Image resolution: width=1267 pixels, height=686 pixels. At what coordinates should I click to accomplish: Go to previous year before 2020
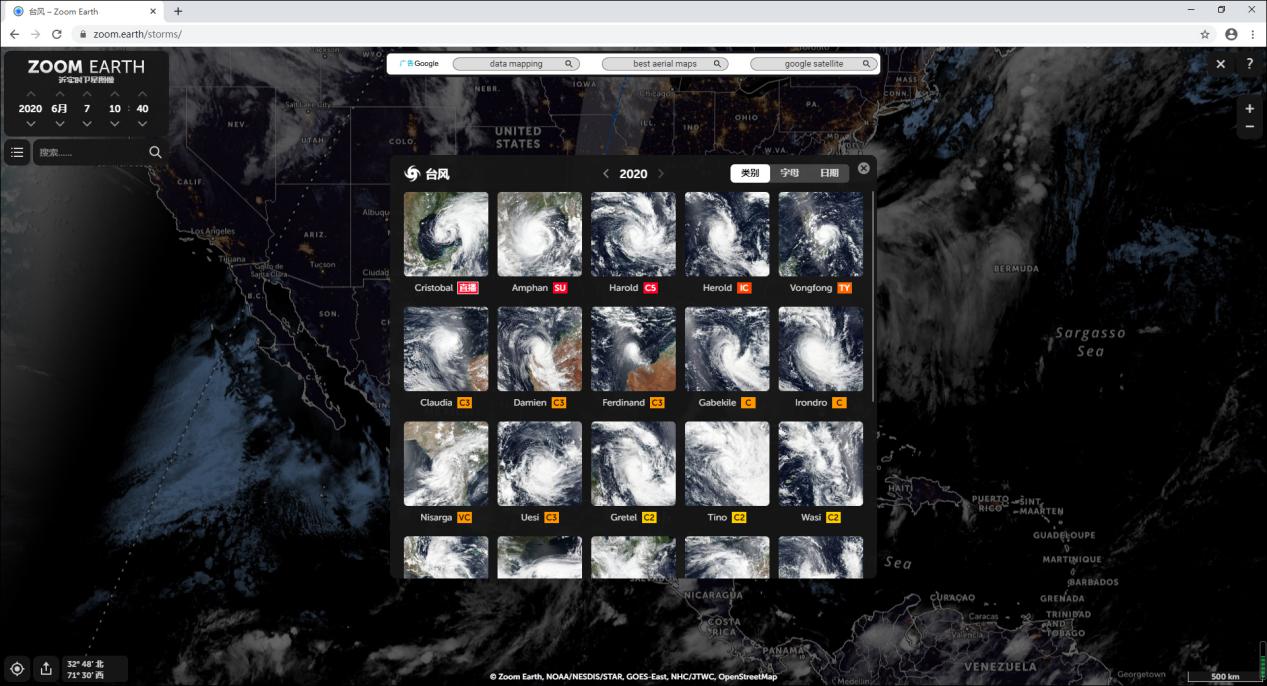(605, 174)
